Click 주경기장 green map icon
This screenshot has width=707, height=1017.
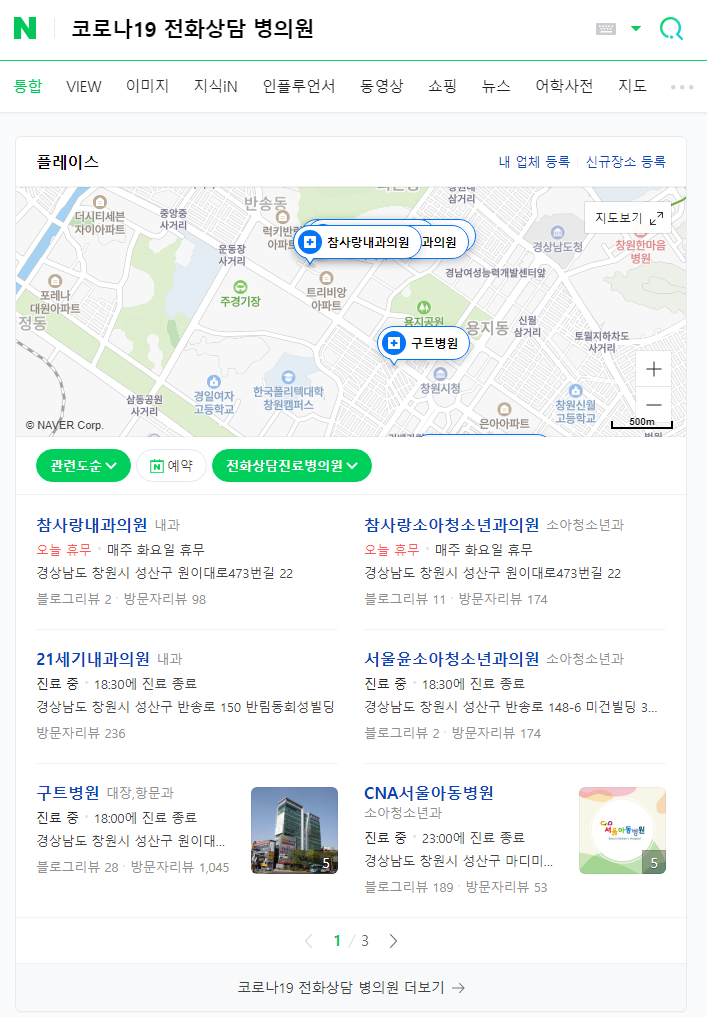click(240, 287)
